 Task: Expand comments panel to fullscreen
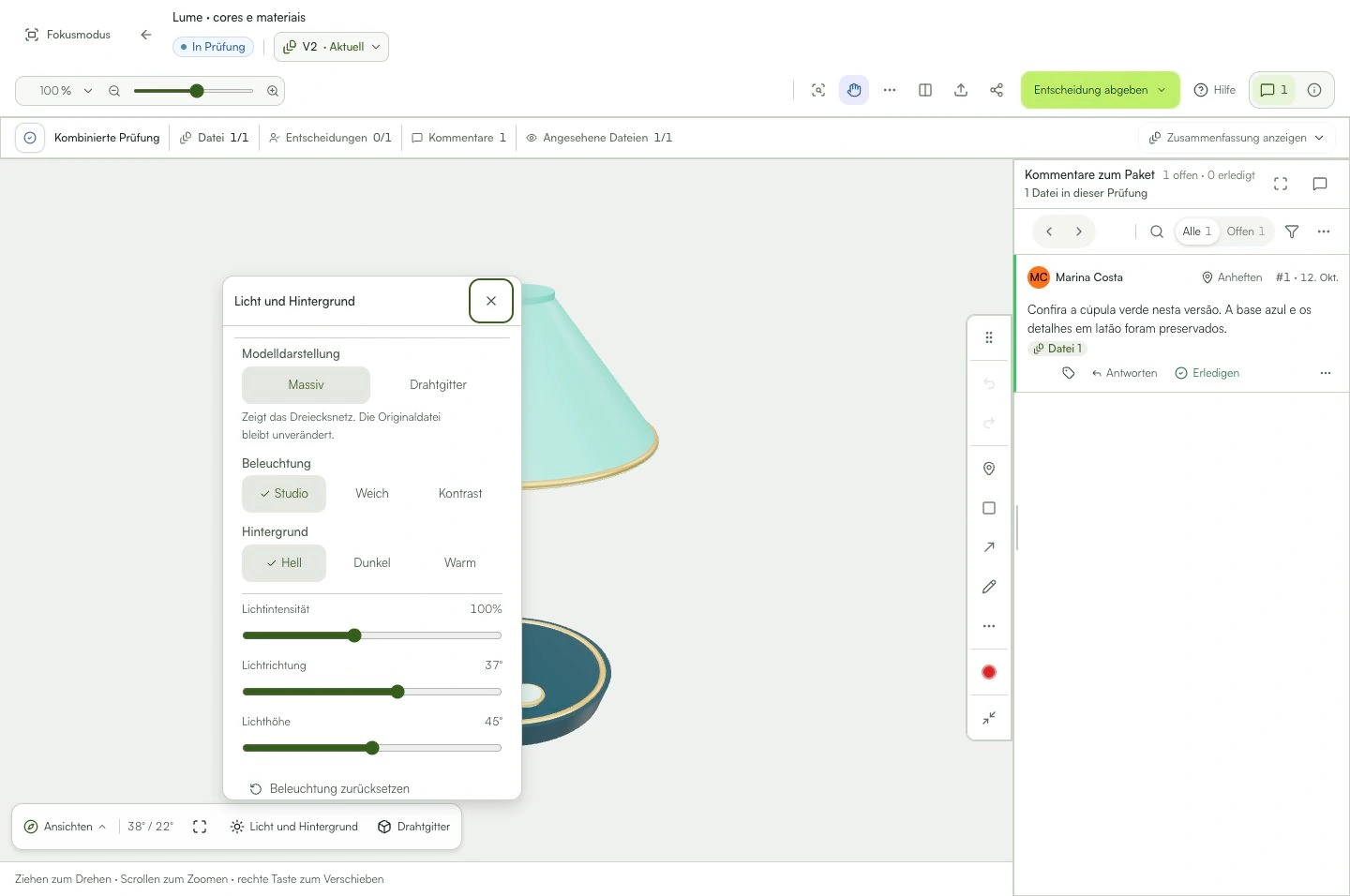(1281, 184)
